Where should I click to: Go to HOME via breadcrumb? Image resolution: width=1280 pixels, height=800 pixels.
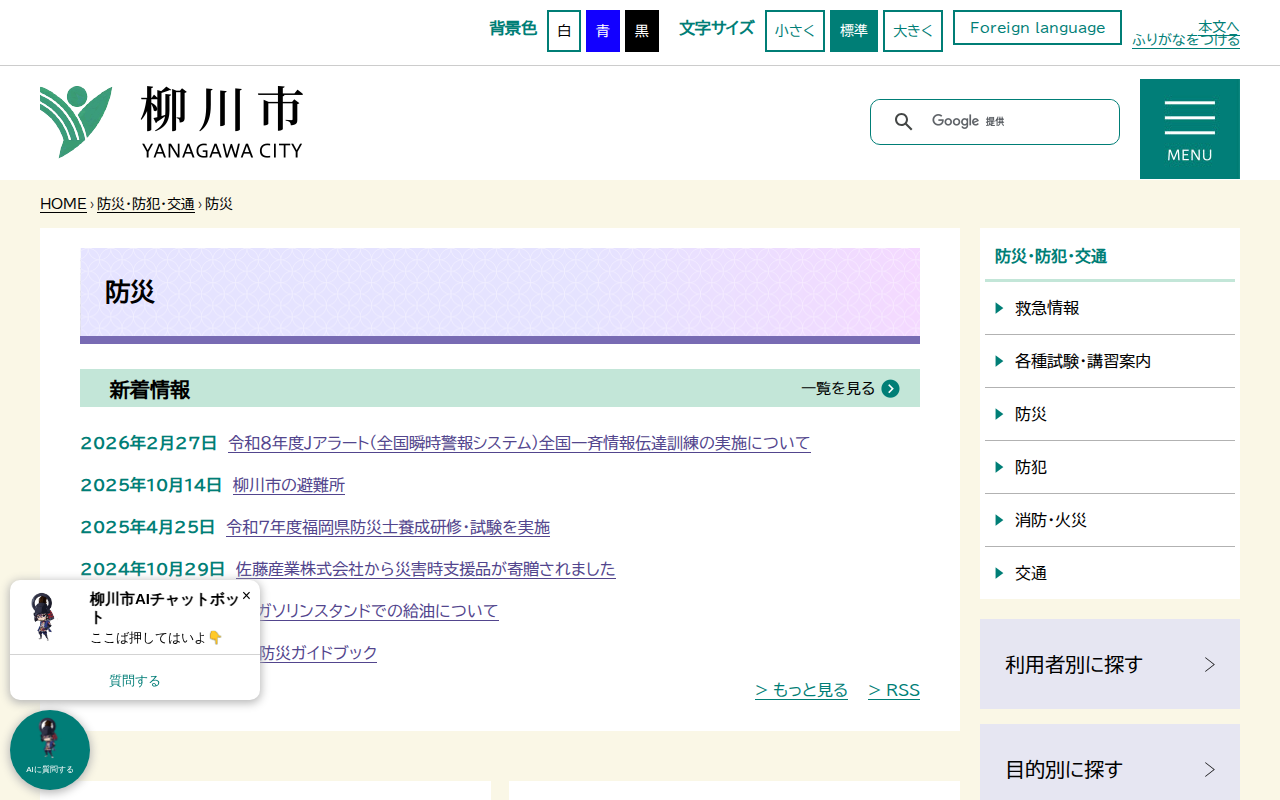click(63, 203)
